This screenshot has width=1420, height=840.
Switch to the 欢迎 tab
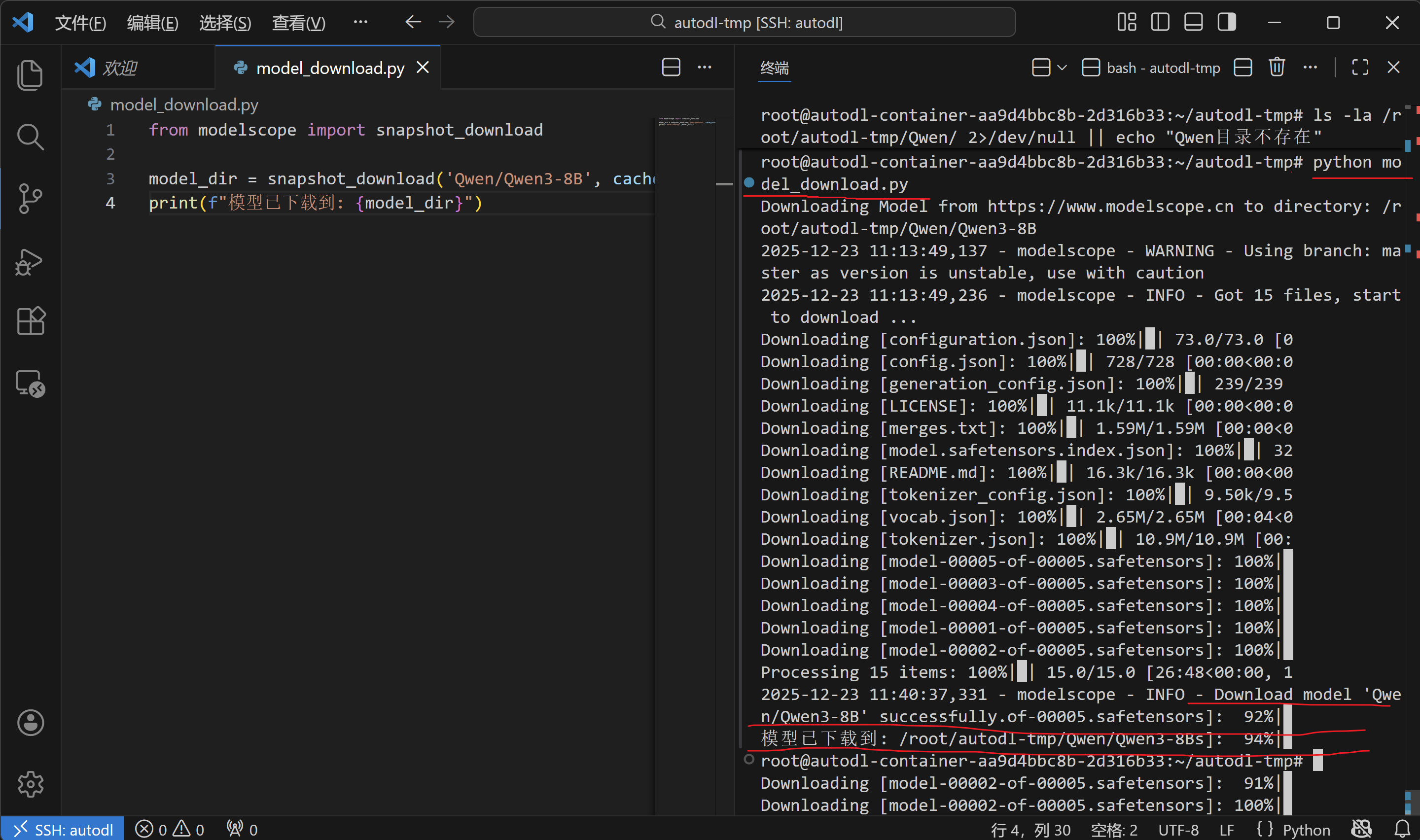pos(120,68)
